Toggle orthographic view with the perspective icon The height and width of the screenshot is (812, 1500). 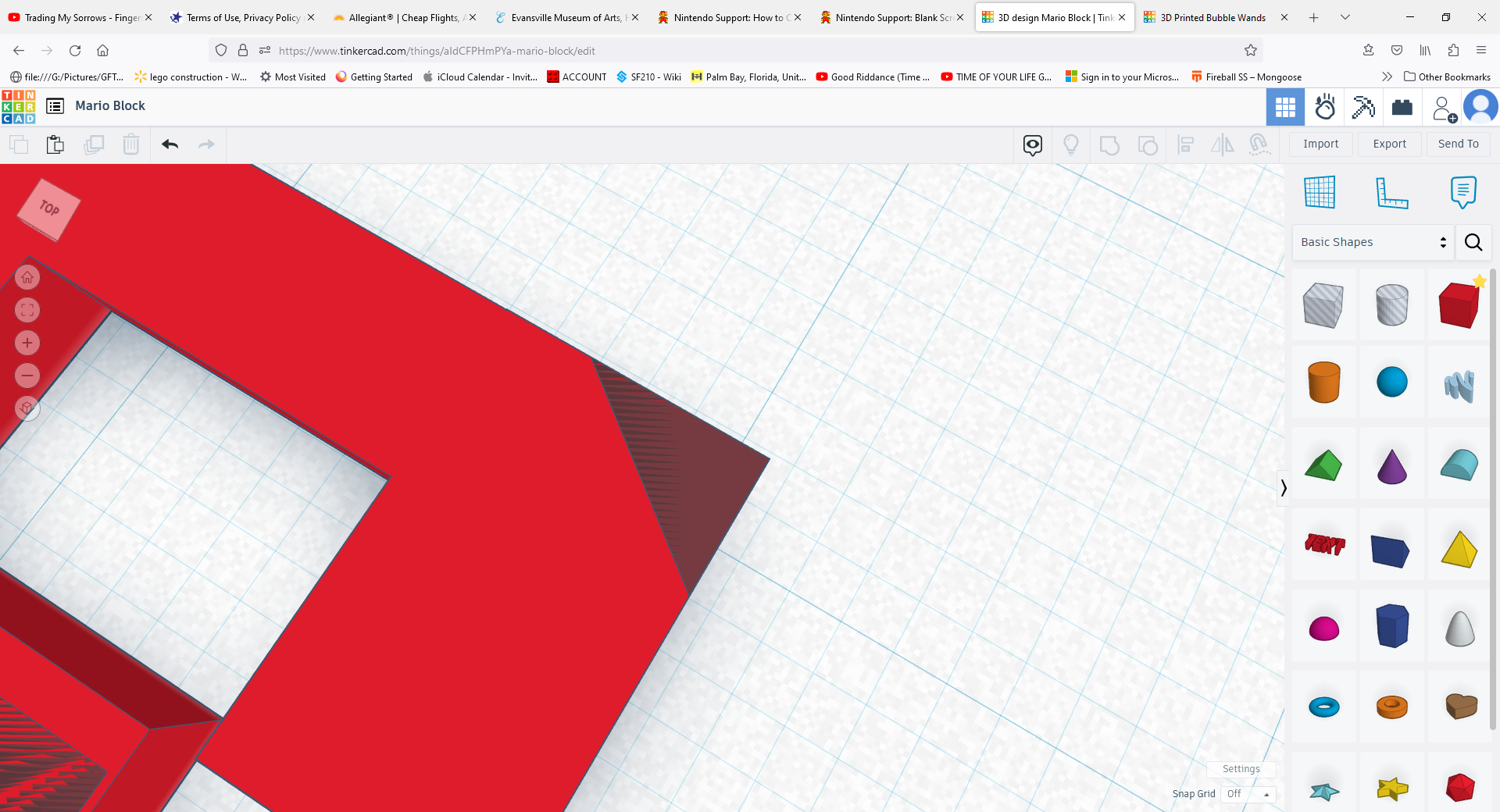point(27,408)
